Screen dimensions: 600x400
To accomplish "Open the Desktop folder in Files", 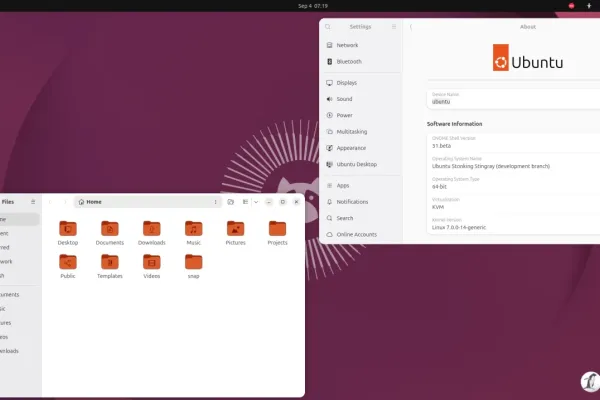I will point(68,233).
